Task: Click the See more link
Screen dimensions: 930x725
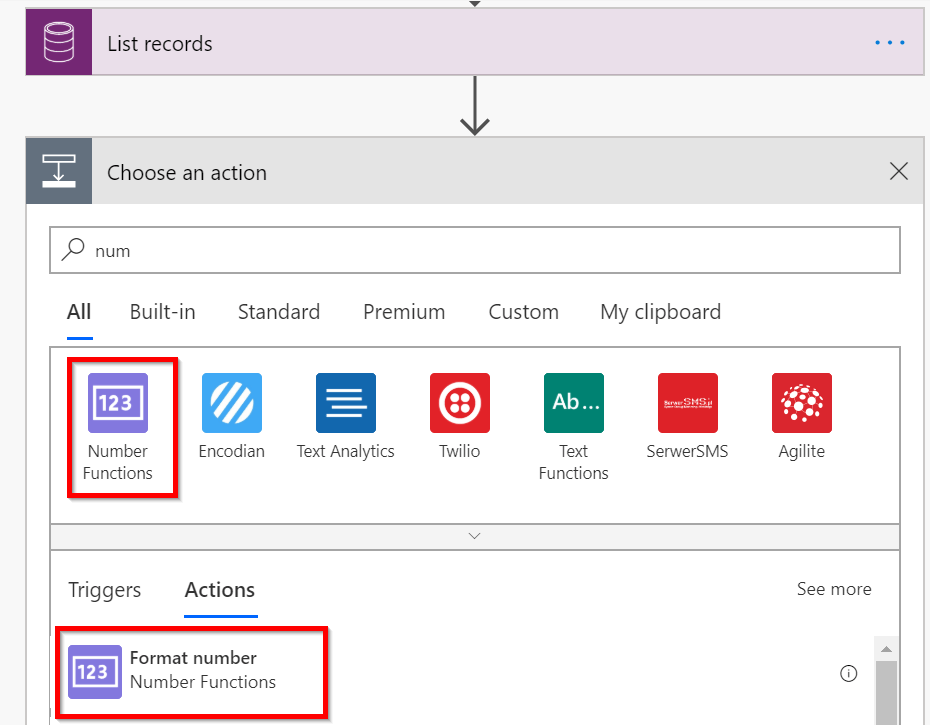Action: (834, 589)
